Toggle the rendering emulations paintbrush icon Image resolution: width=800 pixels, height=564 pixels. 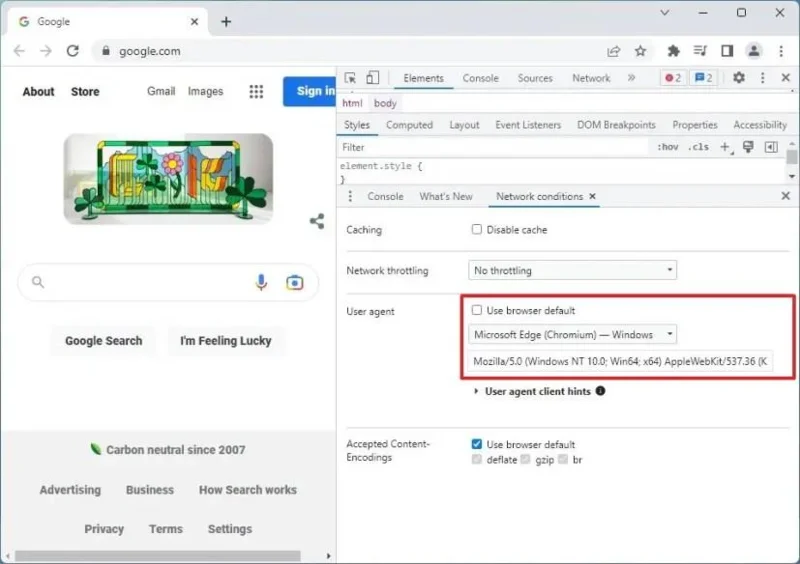[x=748, y=147]
